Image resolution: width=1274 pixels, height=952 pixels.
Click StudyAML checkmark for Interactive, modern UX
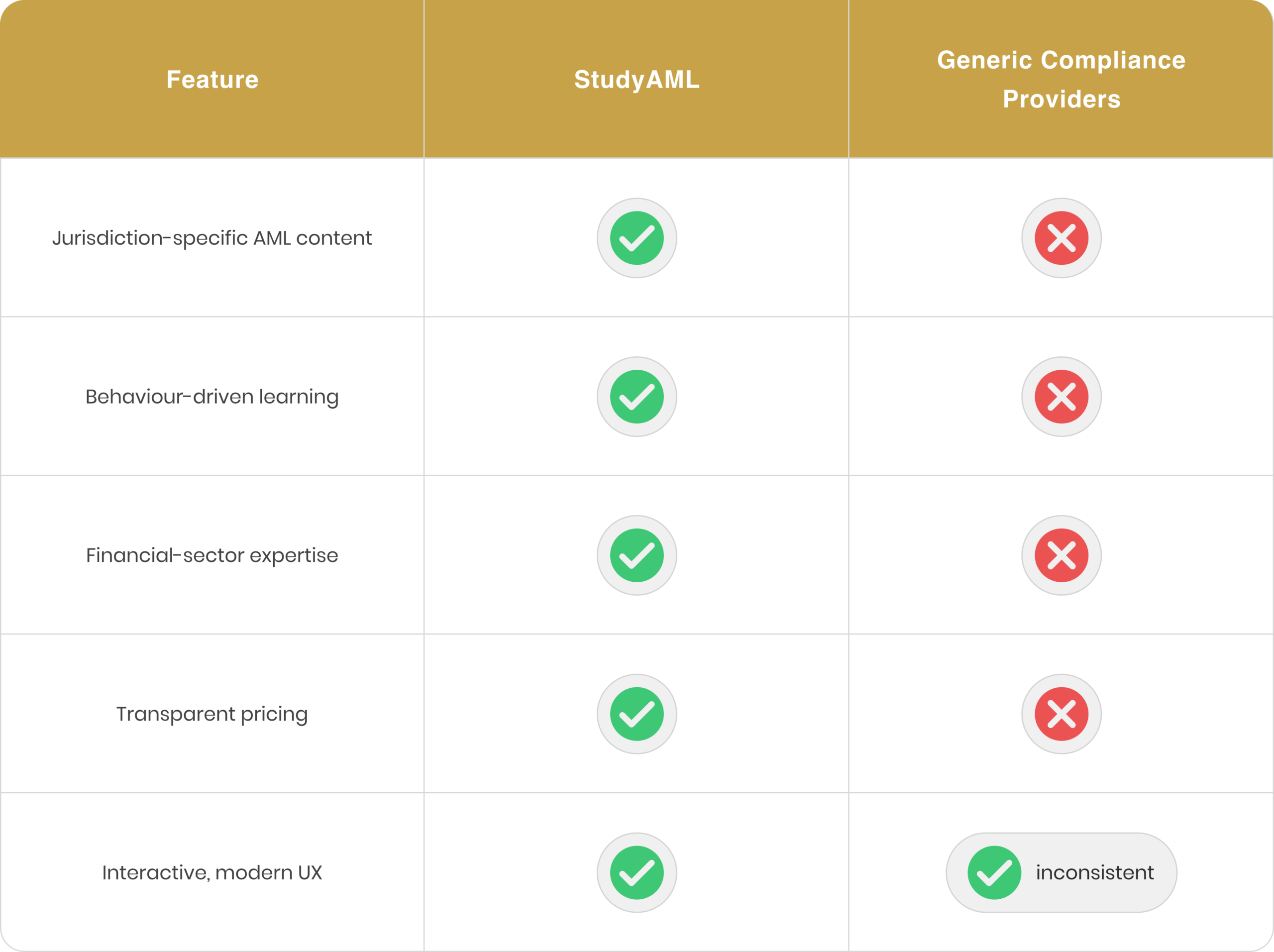(x=637, y=872)
